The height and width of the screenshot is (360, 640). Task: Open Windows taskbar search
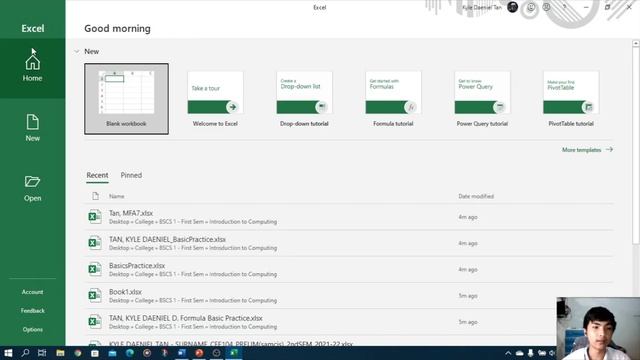coord(25,353)
